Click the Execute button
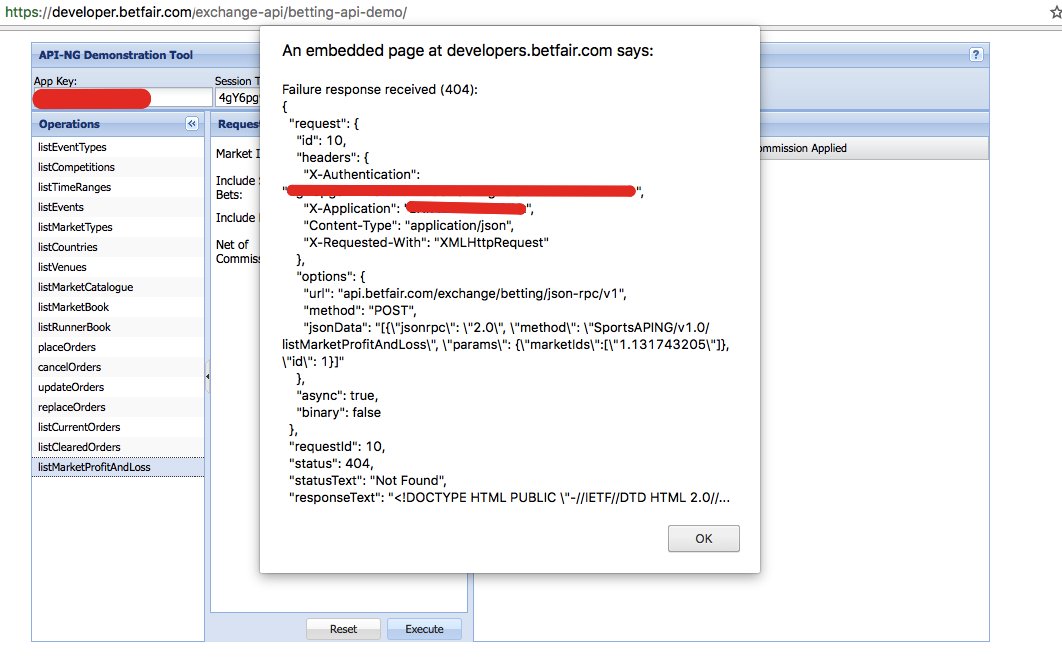The image size is (1062, 667). tap(424, 629)
